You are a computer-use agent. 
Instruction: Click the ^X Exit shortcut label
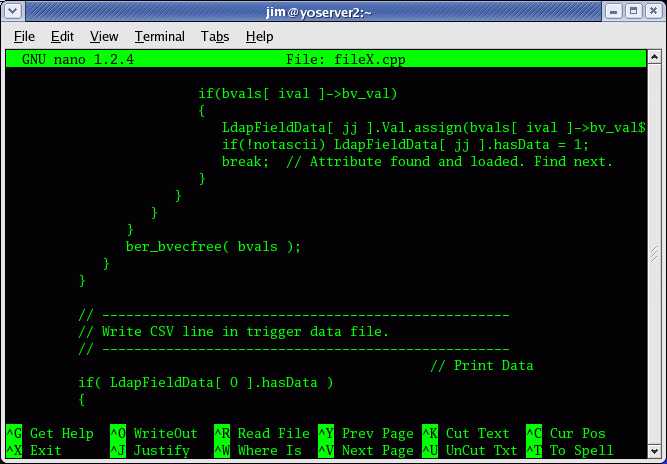(34, 450)
